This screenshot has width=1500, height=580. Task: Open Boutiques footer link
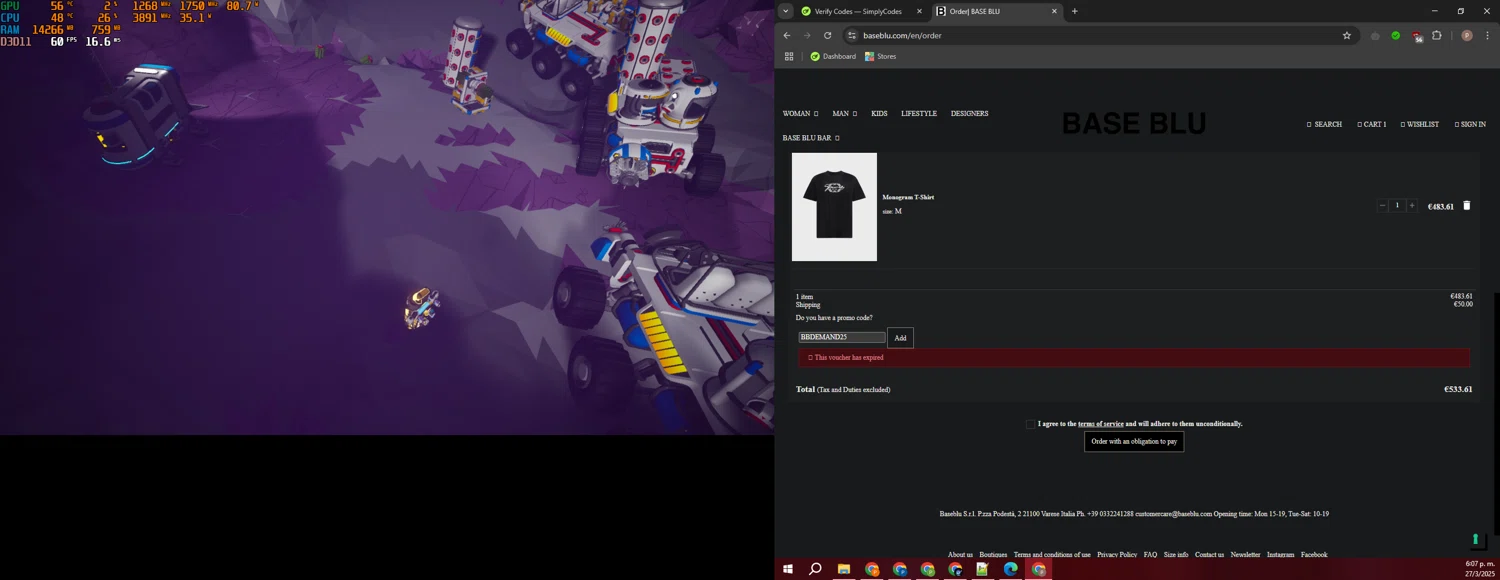pyautogui.click(x=993, y=555)
